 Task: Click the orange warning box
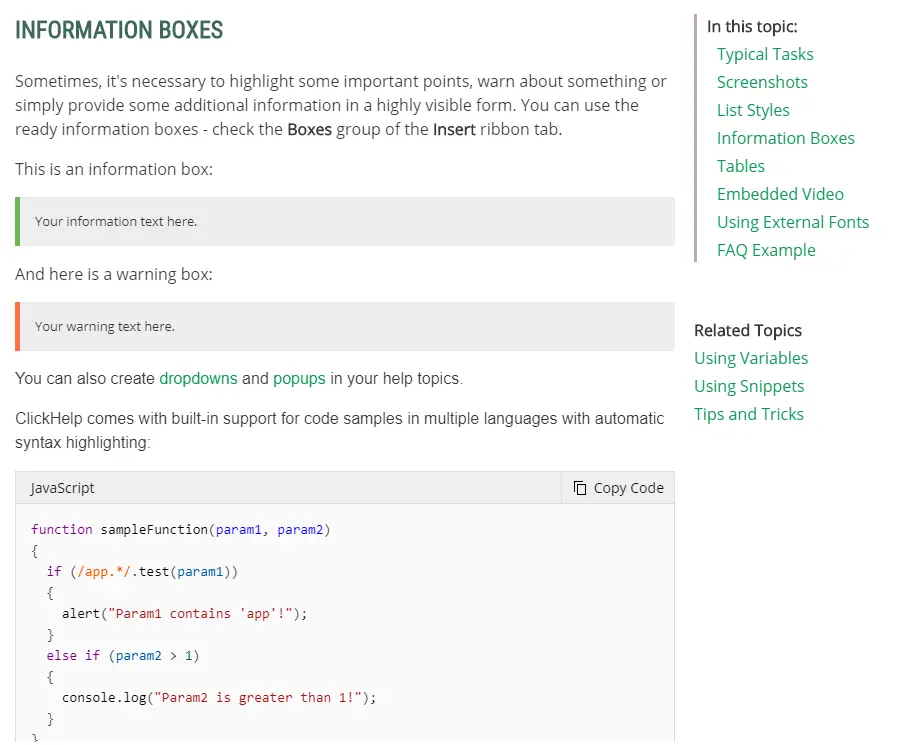(345, 326)
